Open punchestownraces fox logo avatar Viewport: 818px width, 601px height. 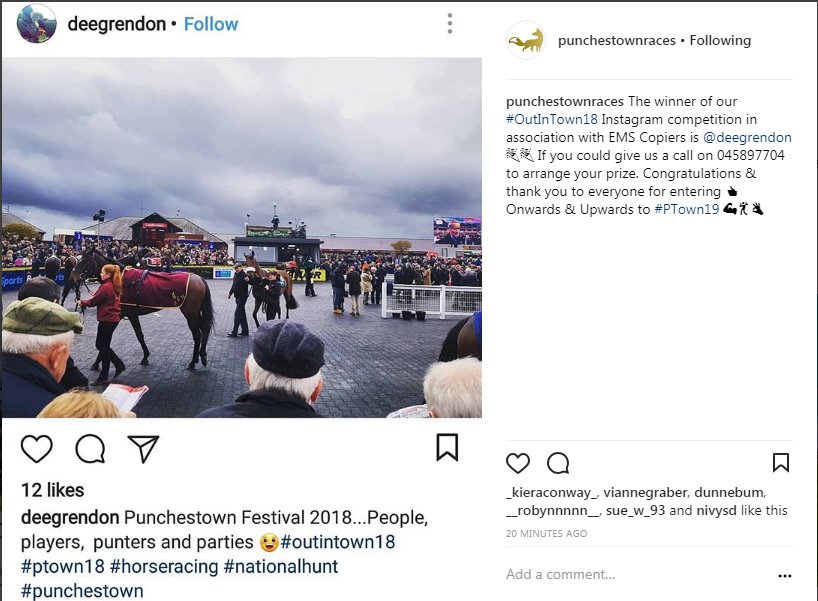pos(526,40)
